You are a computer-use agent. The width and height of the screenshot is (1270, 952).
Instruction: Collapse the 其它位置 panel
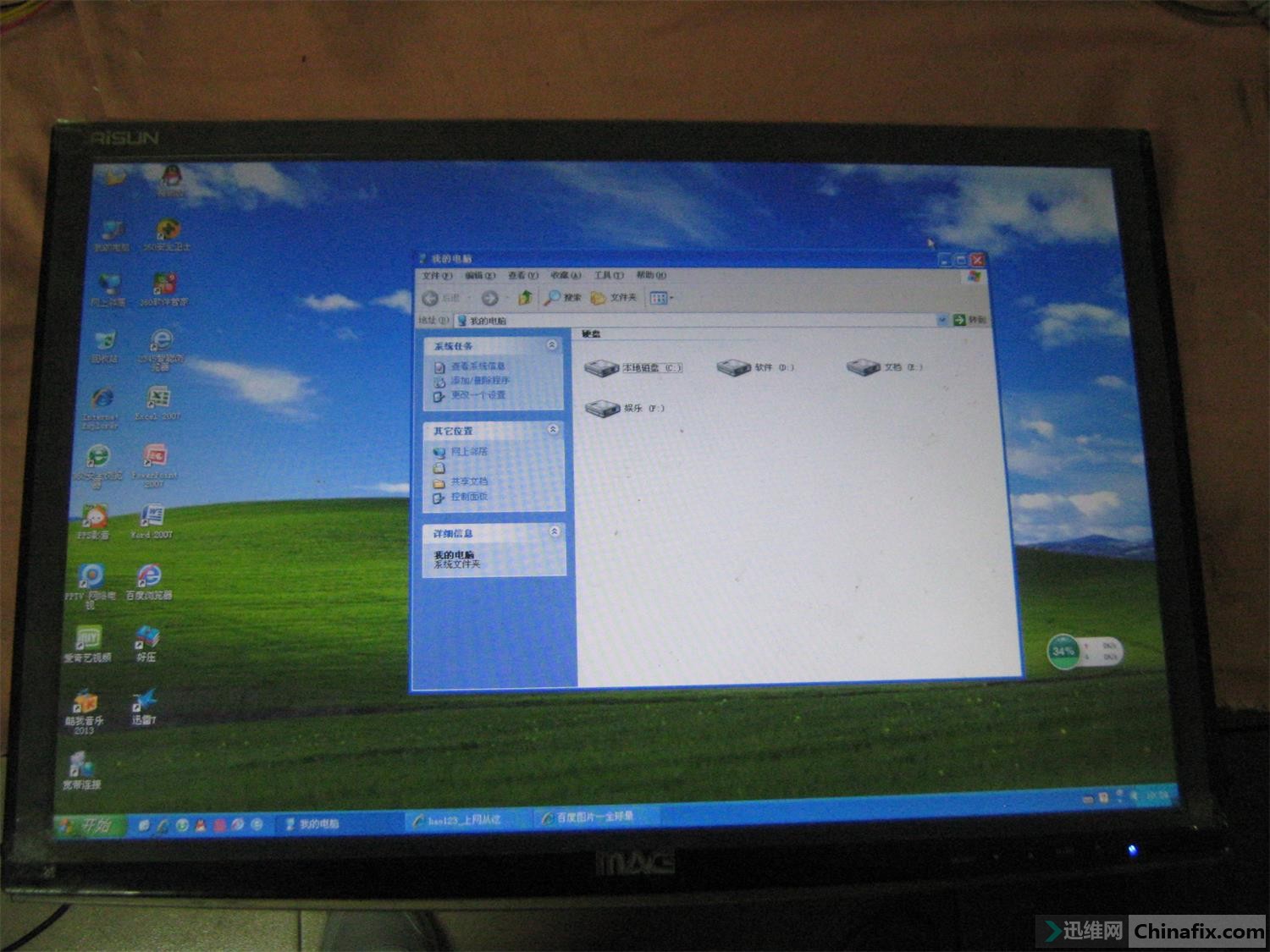point(553,430)
